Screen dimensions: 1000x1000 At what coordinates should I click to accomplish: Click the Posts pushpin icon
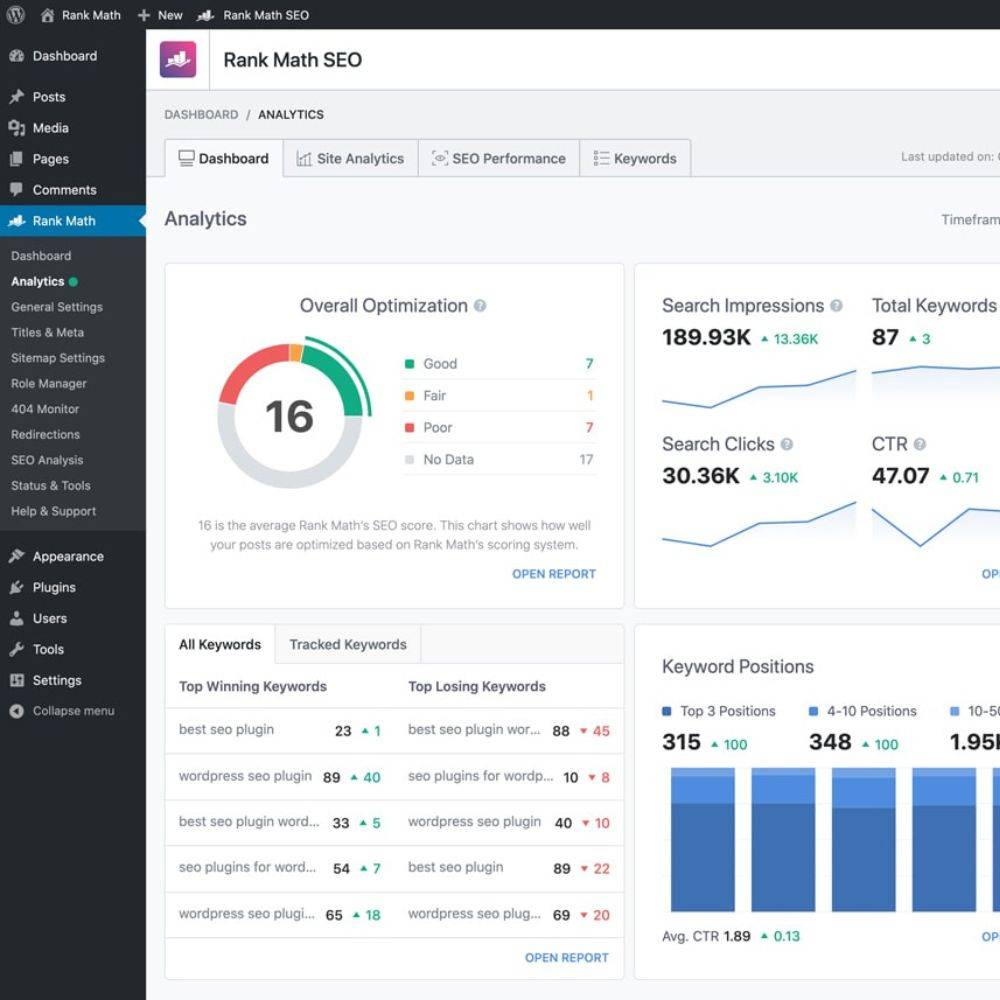17,97
